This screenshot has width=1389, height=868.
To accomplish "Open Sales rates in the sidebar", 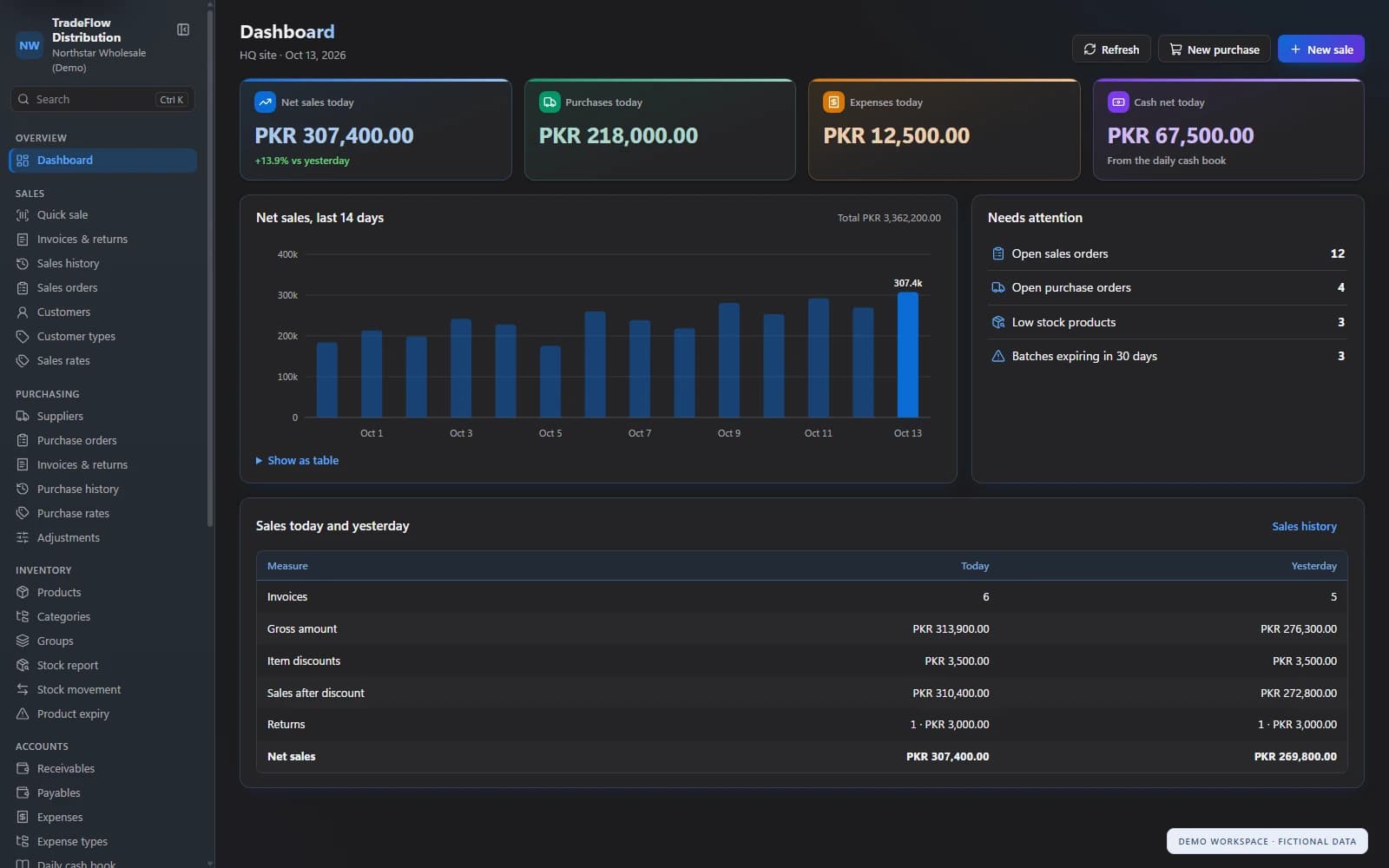I will (102, 361).
